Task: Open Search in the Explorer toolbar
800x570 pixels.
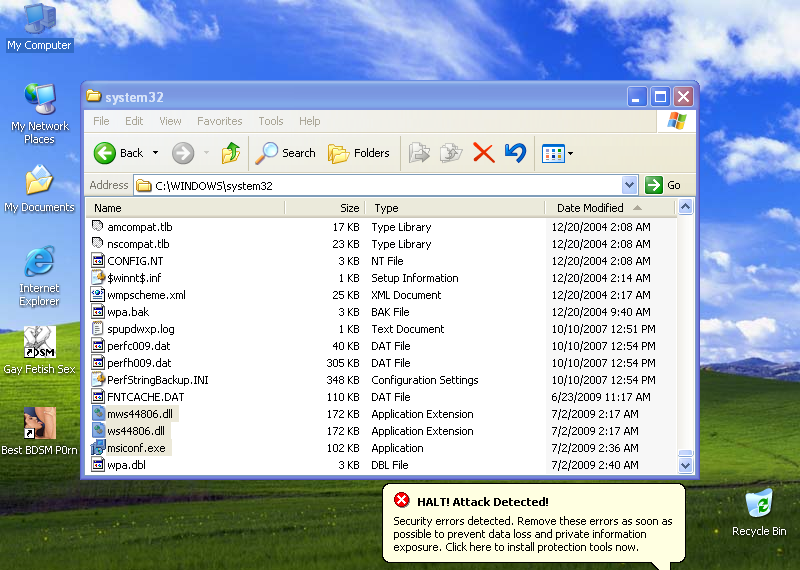Action: pos(286,153)
